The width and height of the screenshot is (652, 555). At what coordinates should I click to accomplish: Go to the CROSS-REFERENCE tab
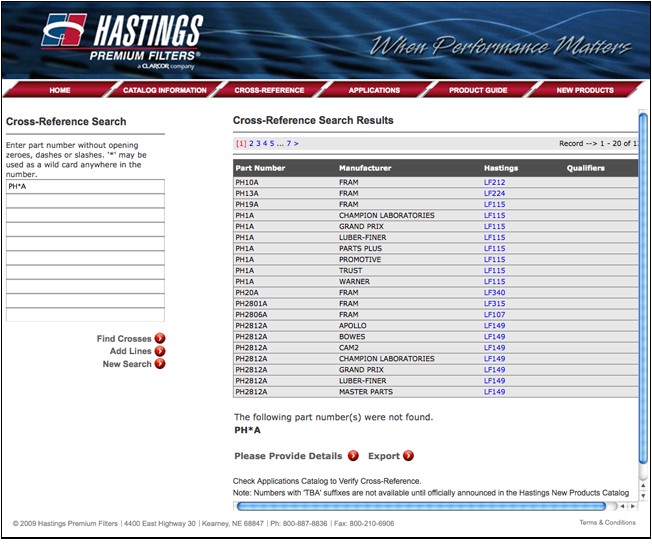tap(269, 90)
